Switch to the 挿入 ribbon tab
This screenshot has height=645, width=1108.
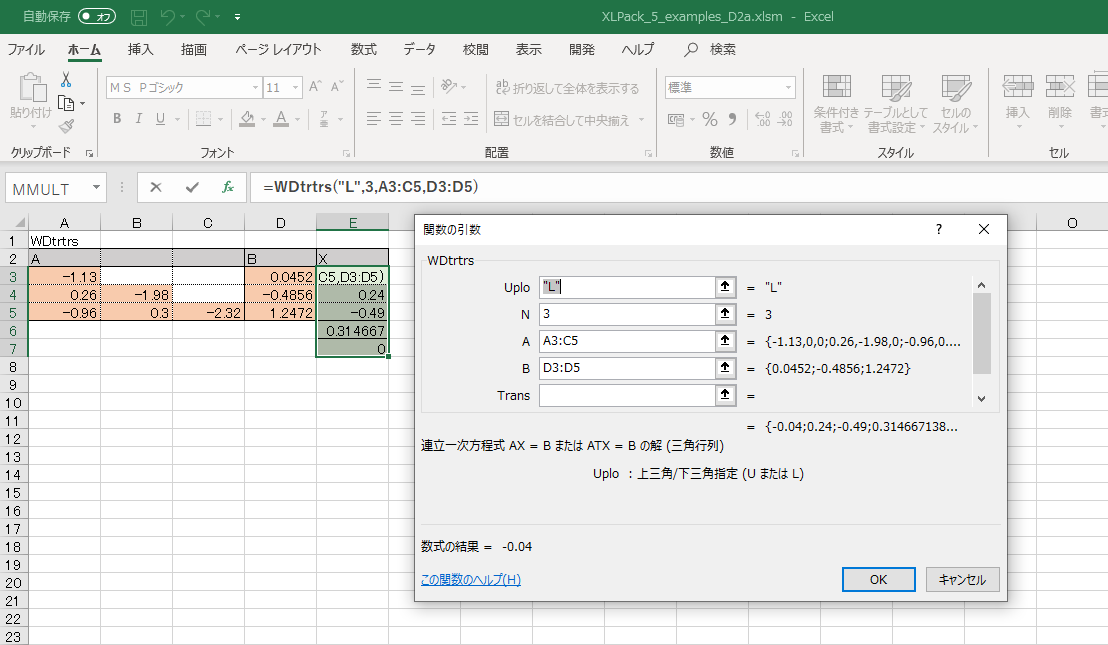click(141, 49)
